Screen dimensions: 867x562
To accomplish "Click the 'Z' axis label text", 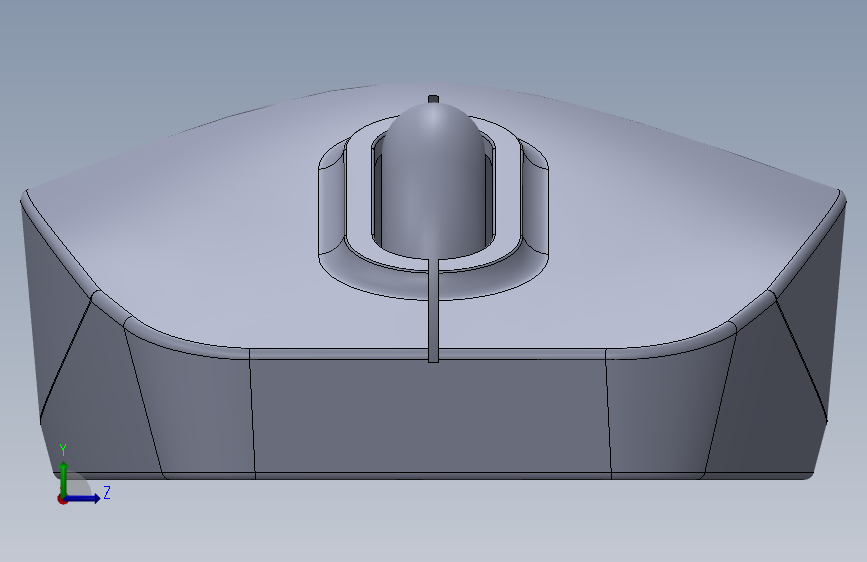I will point(107,492).
